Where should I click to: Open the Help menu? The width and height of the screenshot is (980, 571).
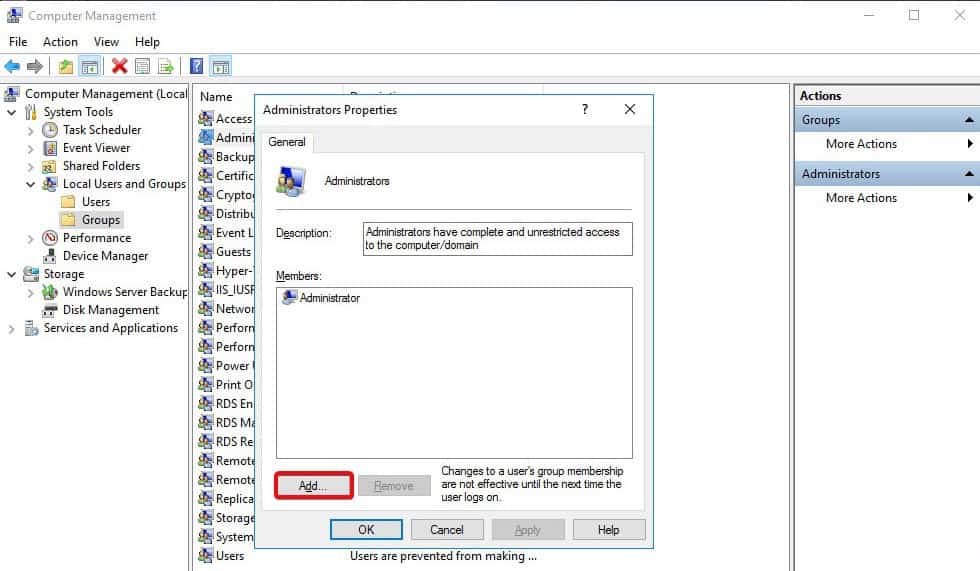(148, 42)
